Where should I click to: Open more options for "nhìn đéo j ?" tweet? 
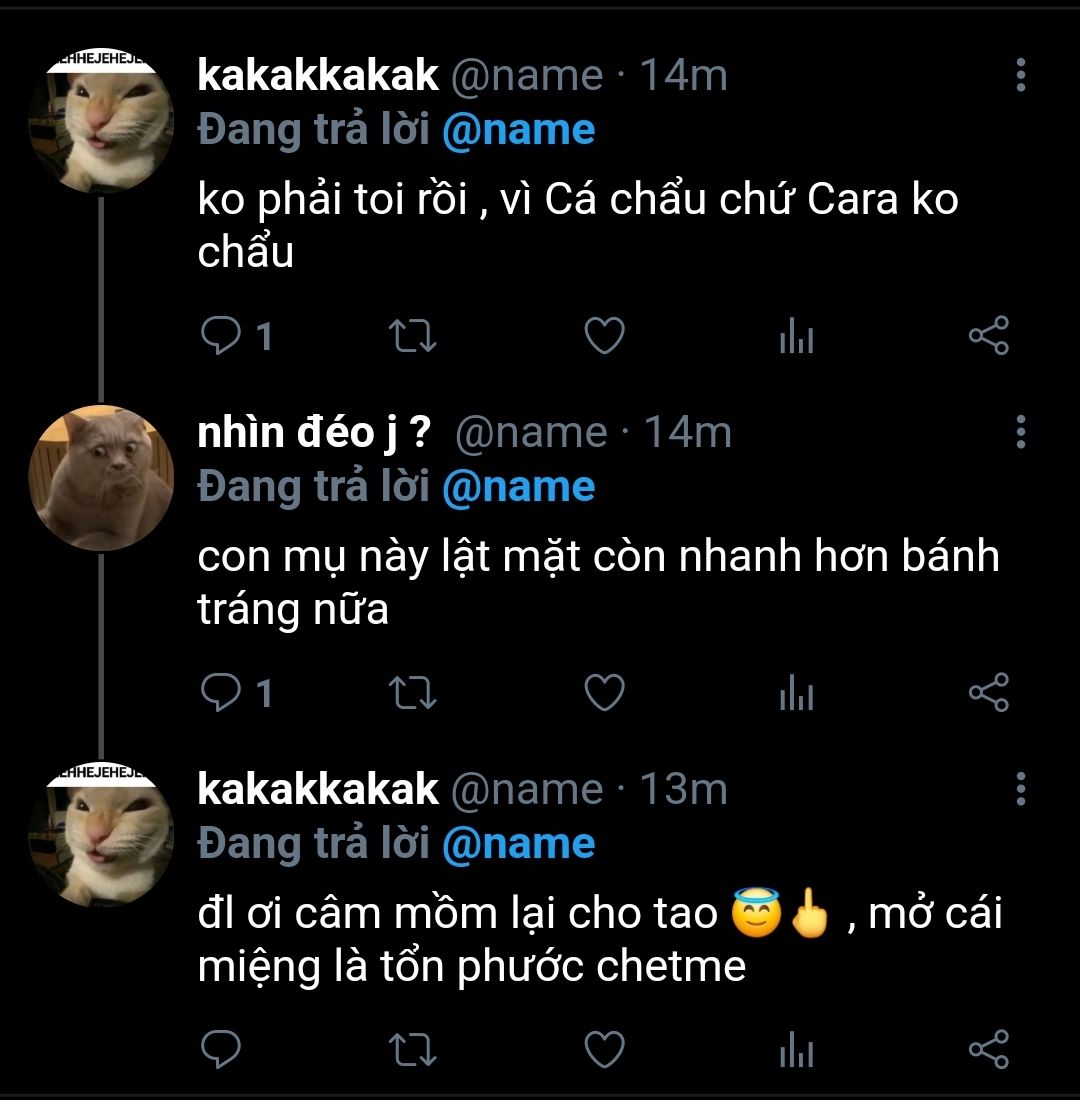coord(1020,431)
